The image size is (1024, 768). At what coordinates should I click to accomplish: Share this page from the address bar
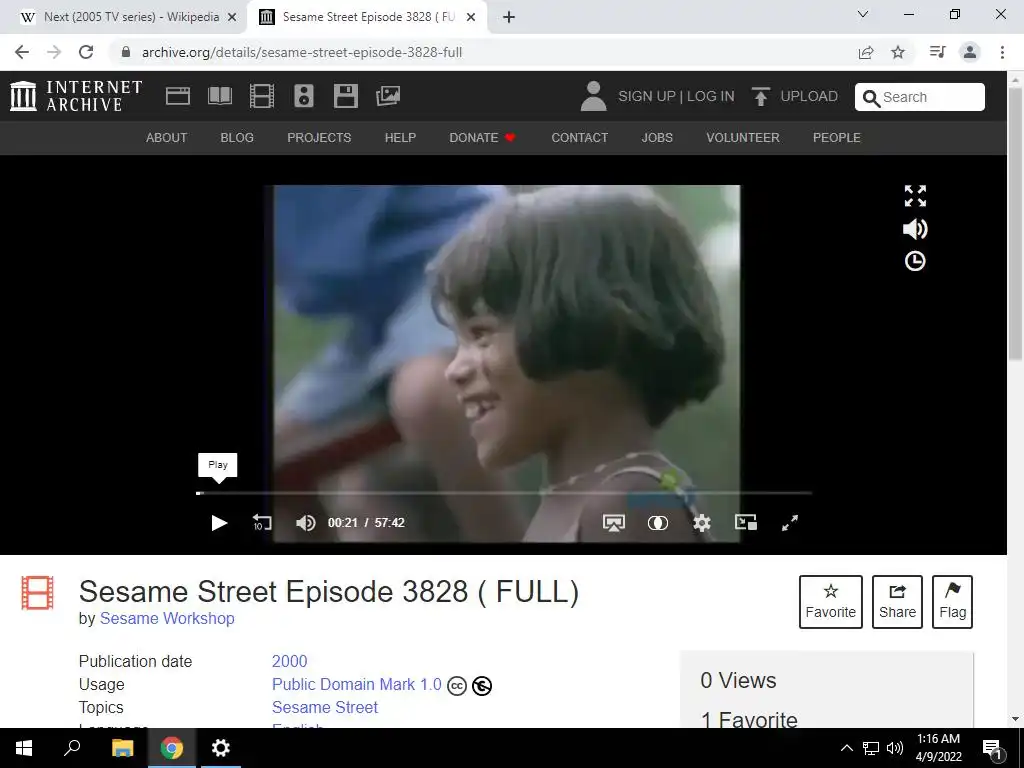pyautogui.click(x=866, y=52)
